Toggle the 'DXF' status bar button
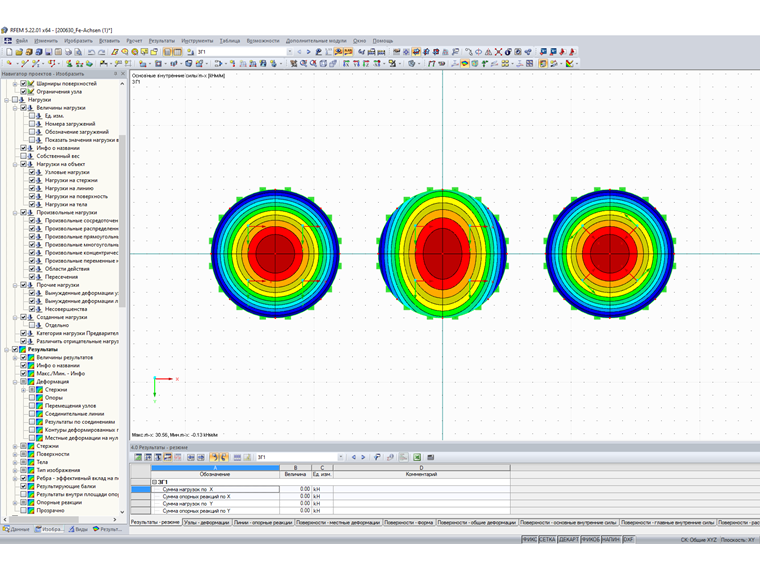Screen dimensions: 760x570 point(628,539)
